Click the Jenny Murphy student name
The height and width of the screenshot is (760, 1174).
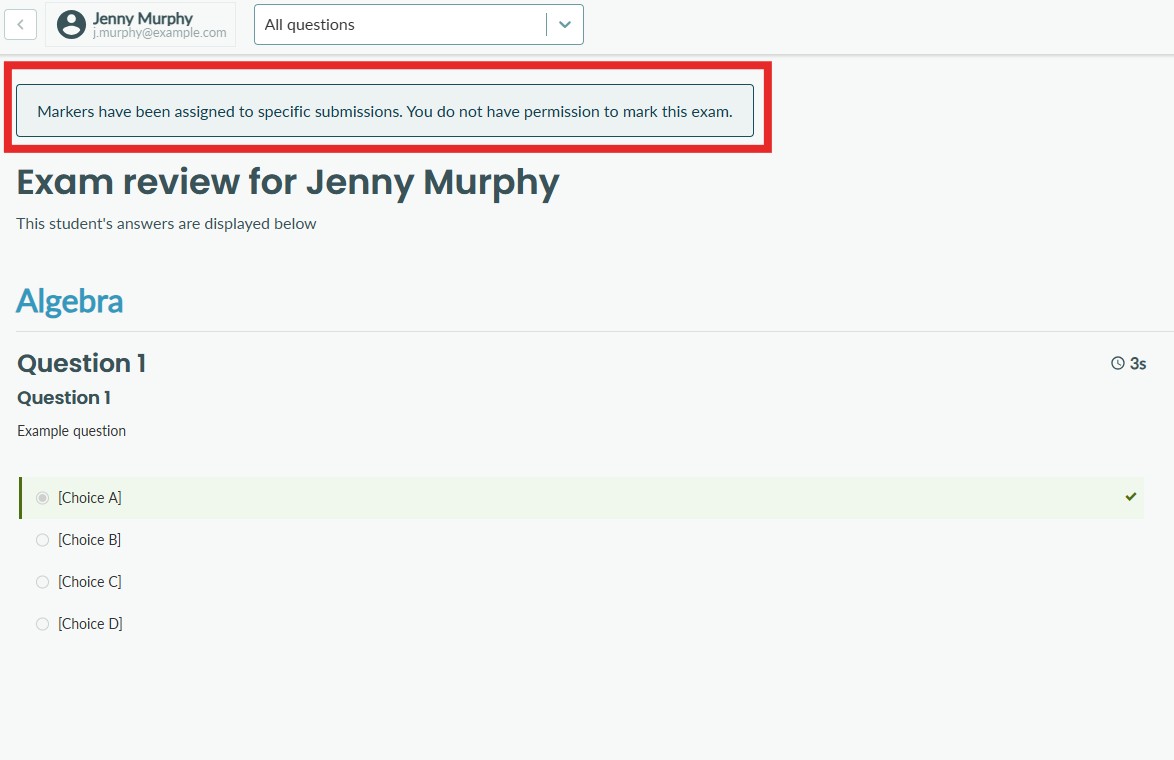tap(143, 18)
